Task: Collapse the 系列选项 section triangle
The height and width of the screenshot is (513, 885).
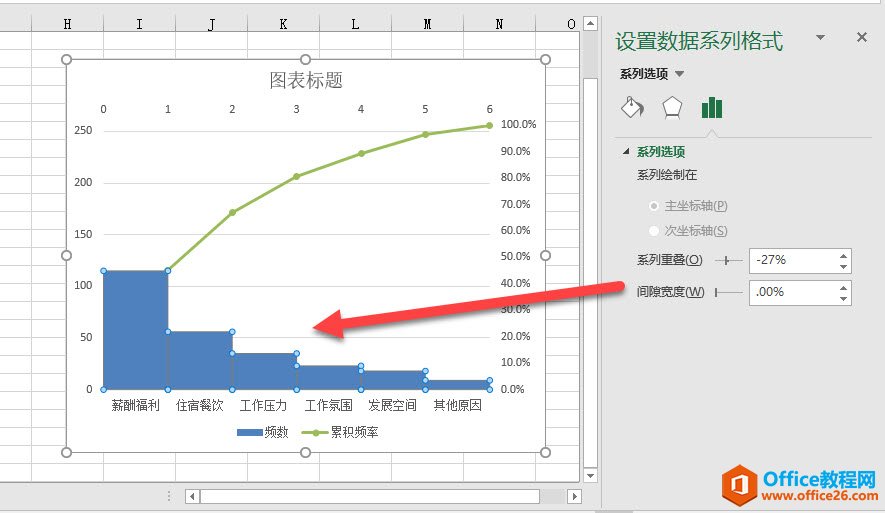Action: [625, 151]
